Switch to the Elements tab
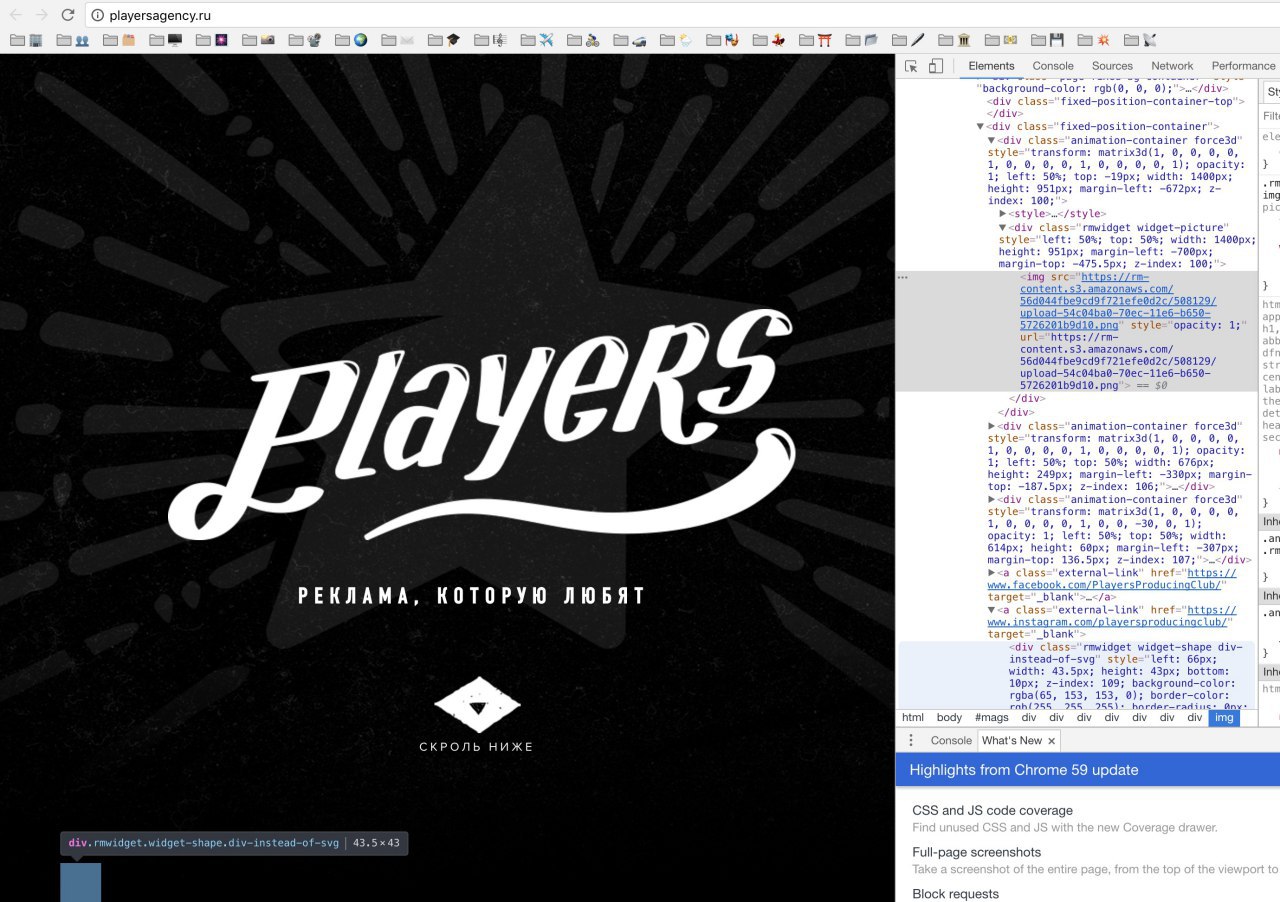The width and height of the screenshot is (1280, 902). pos(991,66)
